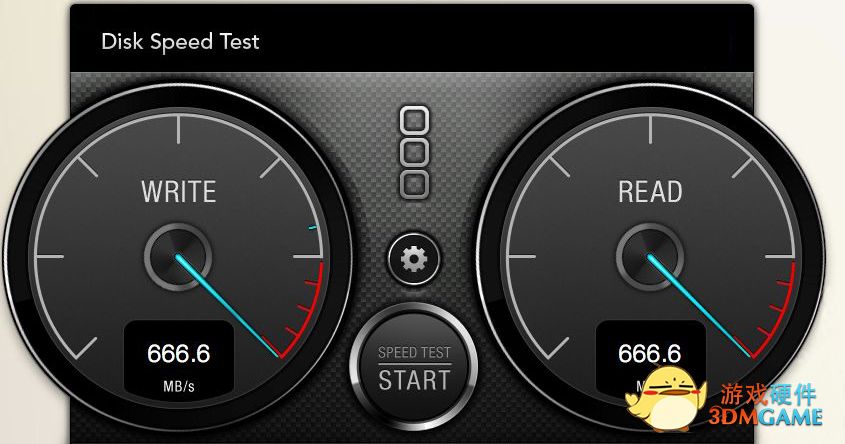Click the READ gauge label
Screen dimensions: 845x444
pos(650,192)
